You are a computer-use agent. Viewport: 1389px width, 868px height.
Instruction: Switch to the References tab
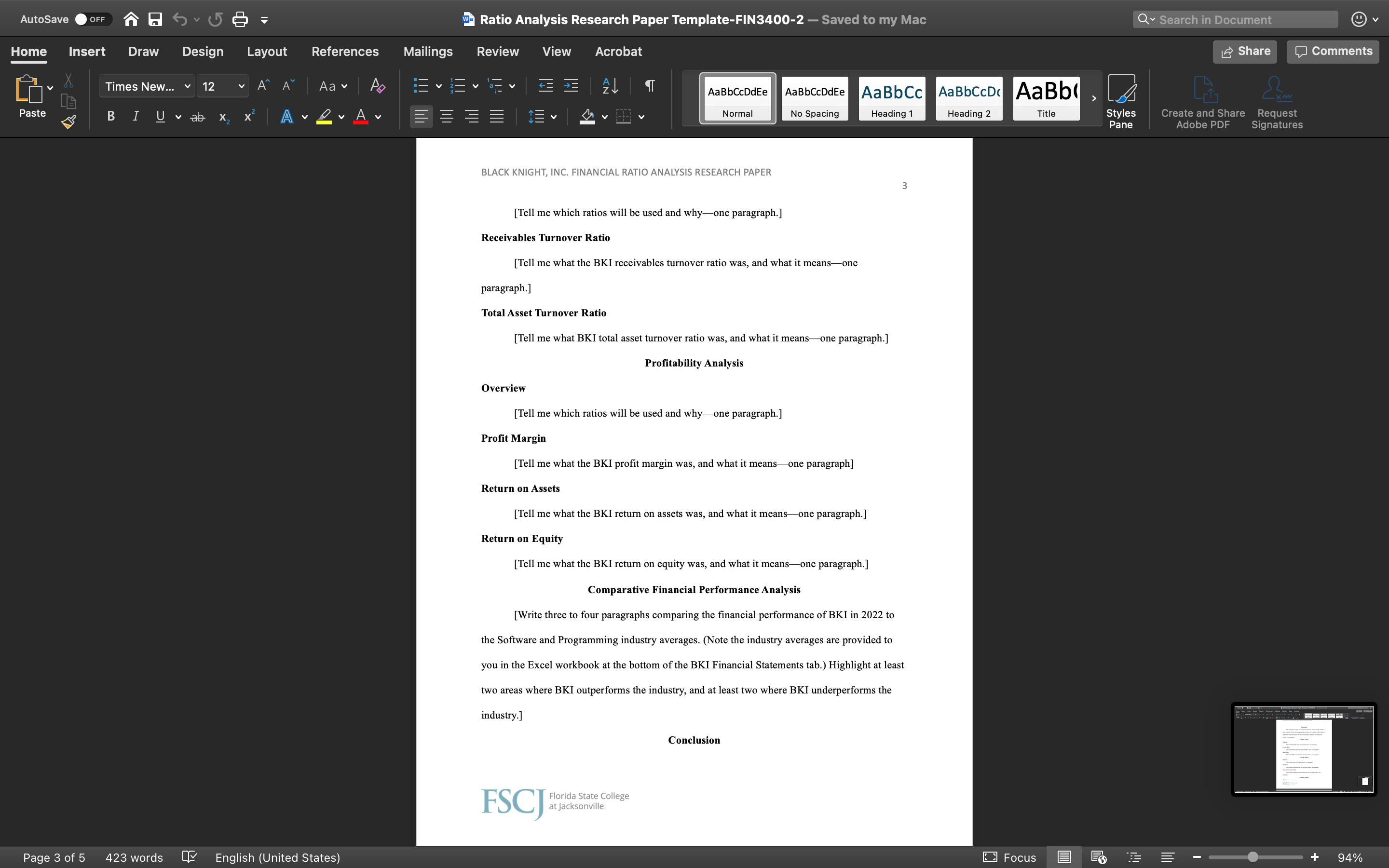click(345, 51)
